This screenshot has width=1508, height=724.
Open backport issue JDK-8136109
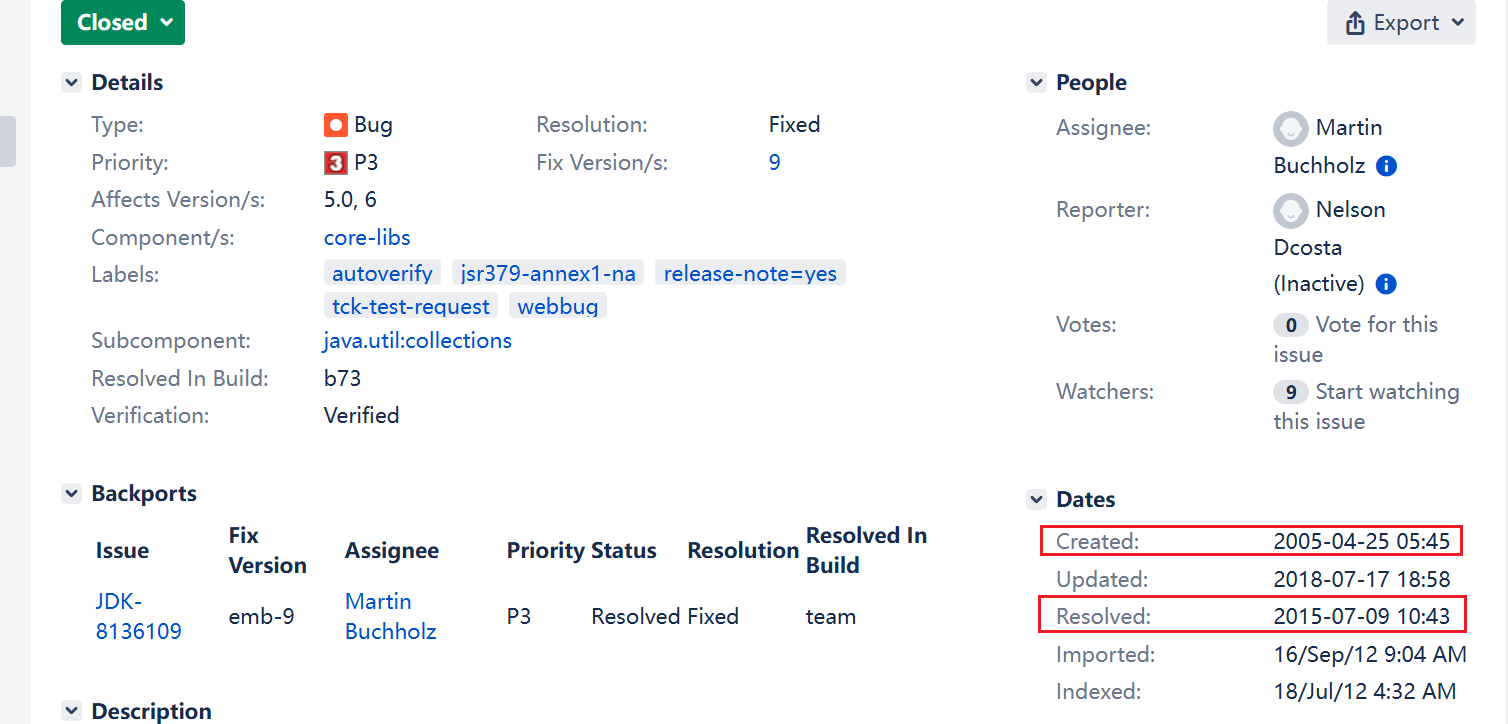click(x=138, y=616)
